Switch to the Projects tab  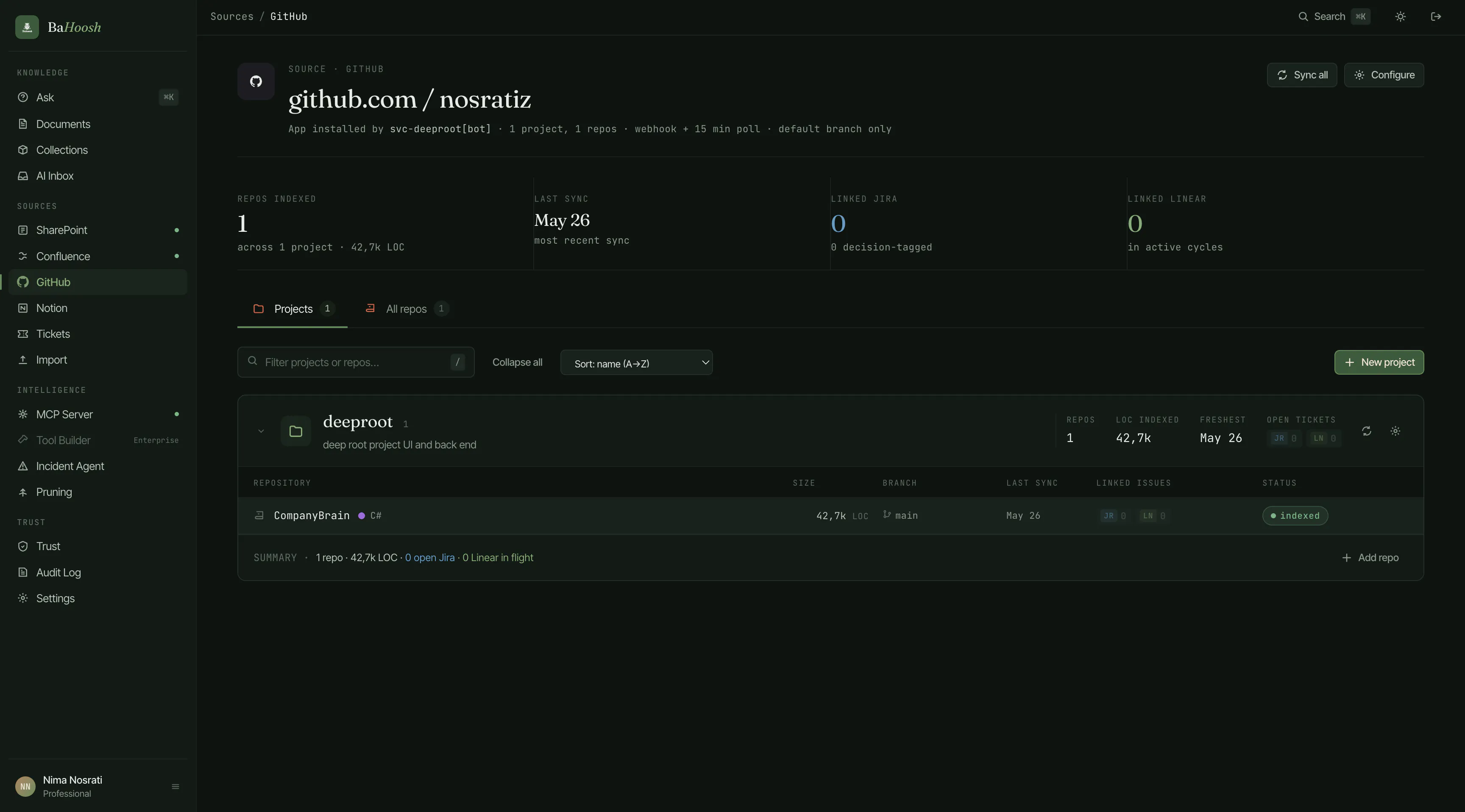[292, 309]
